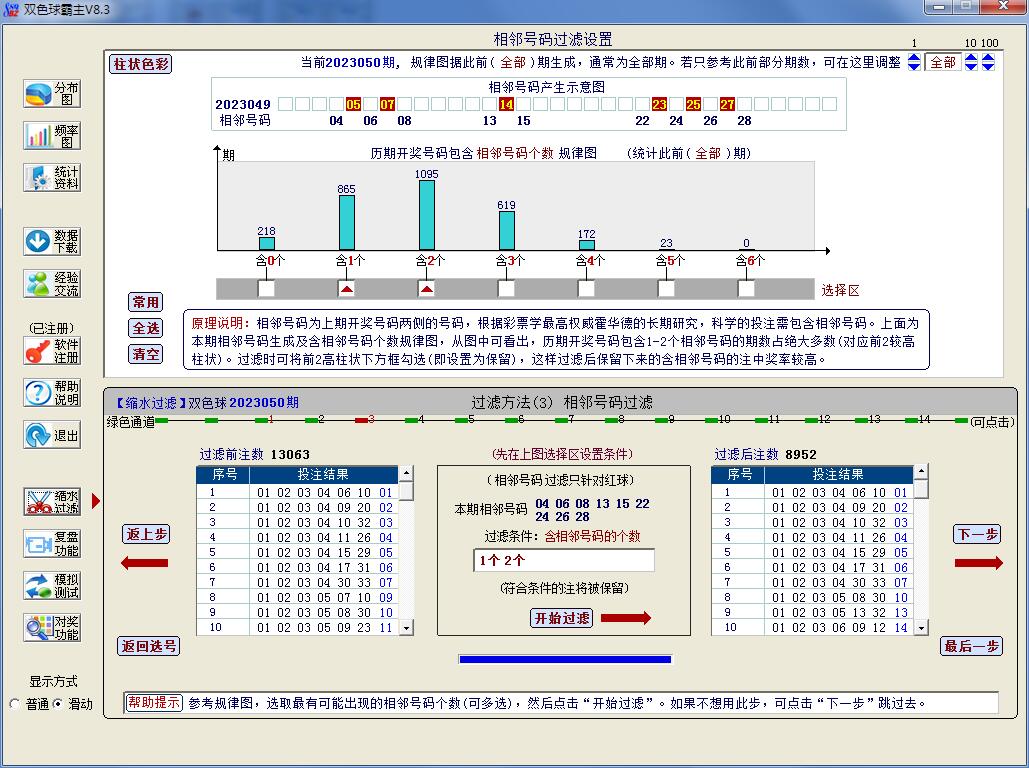The width and height of the screenshot is (1029, 768).
Task: Check the box under 含0个 bar
Action: coord(266,289)
